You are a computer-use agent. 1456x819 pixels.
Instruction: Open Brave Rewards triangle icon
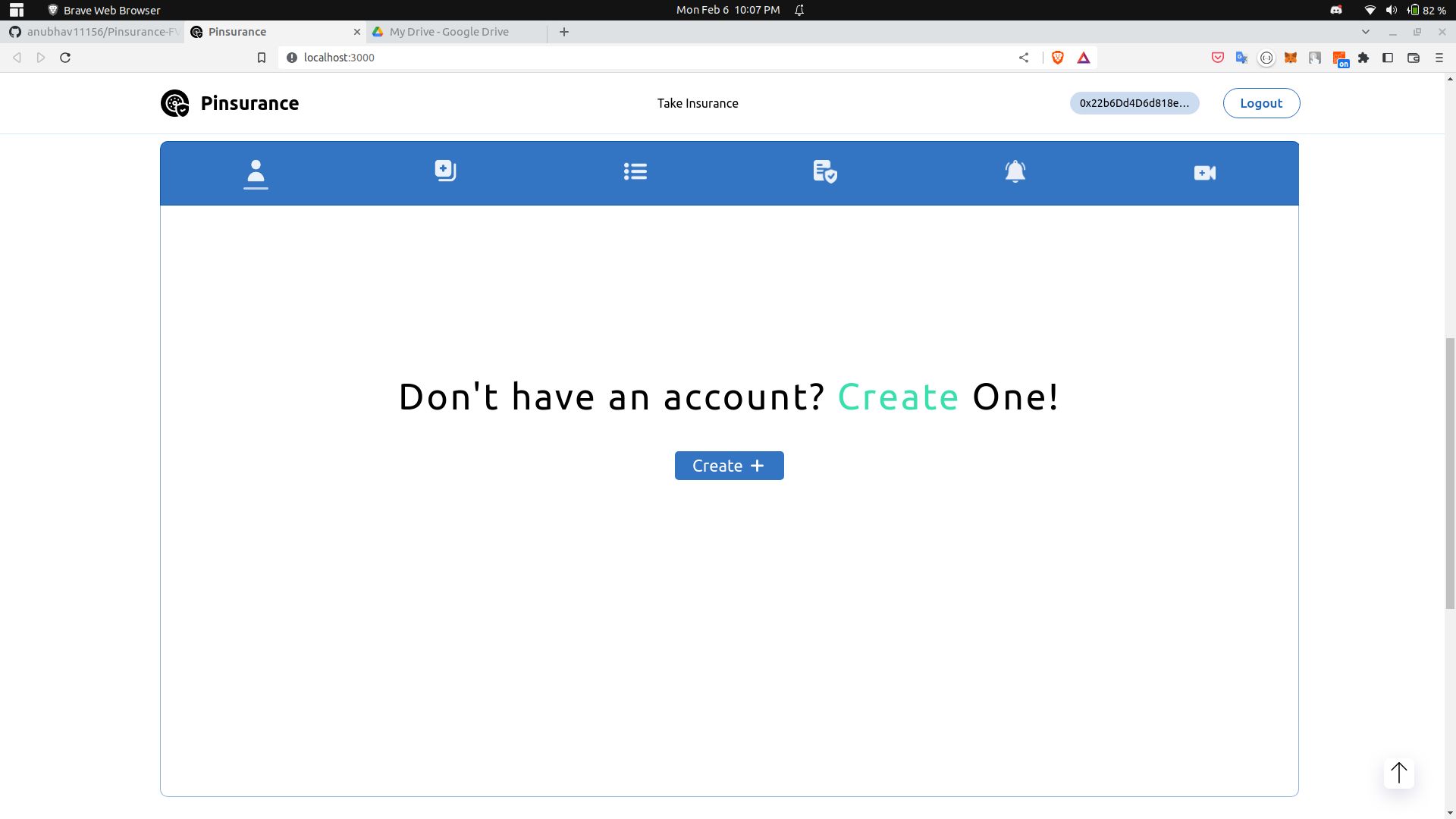(1084, 58)
